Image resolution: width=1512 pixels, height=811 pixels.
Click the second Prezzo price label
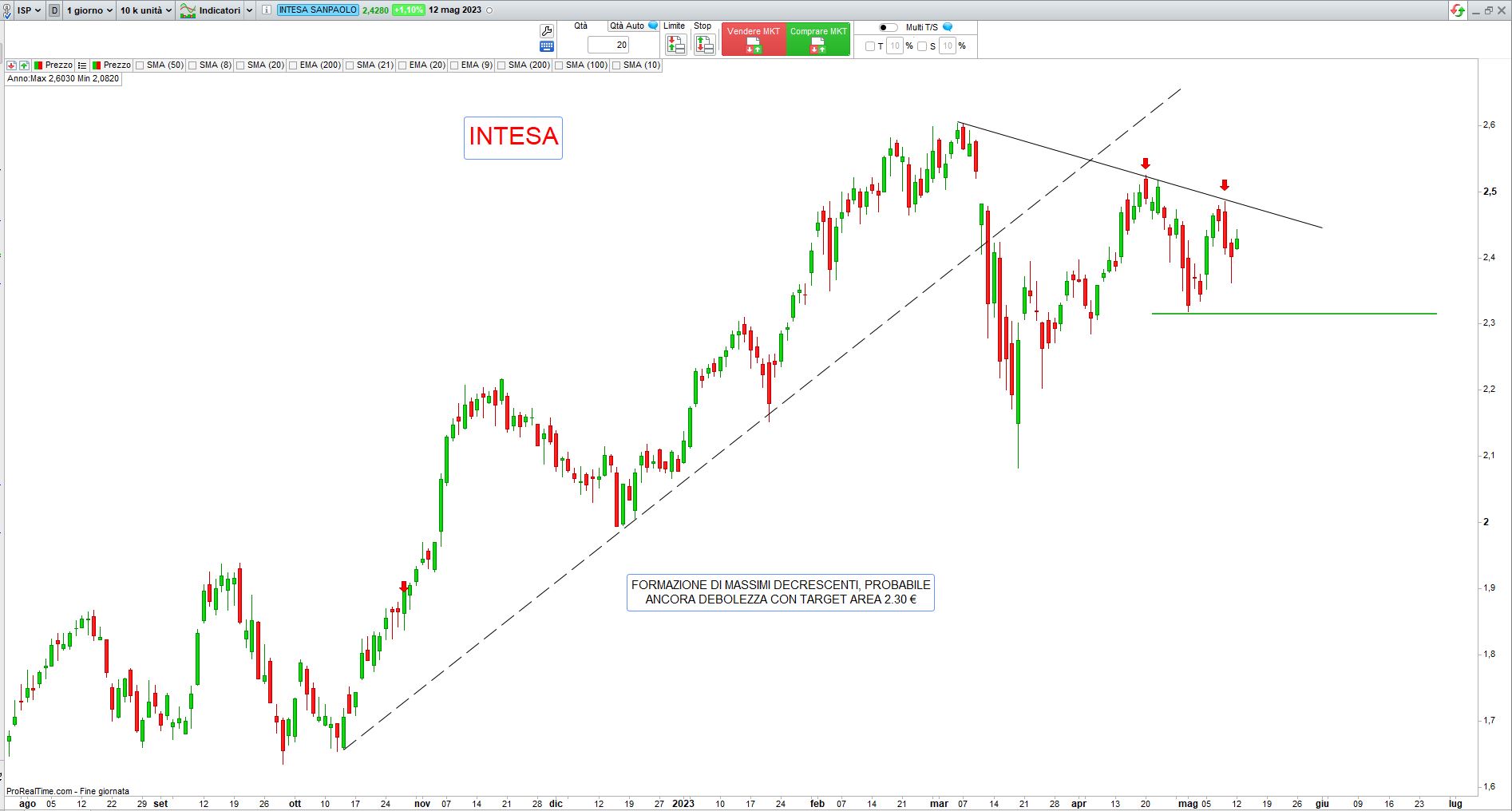tap(117, 65)
